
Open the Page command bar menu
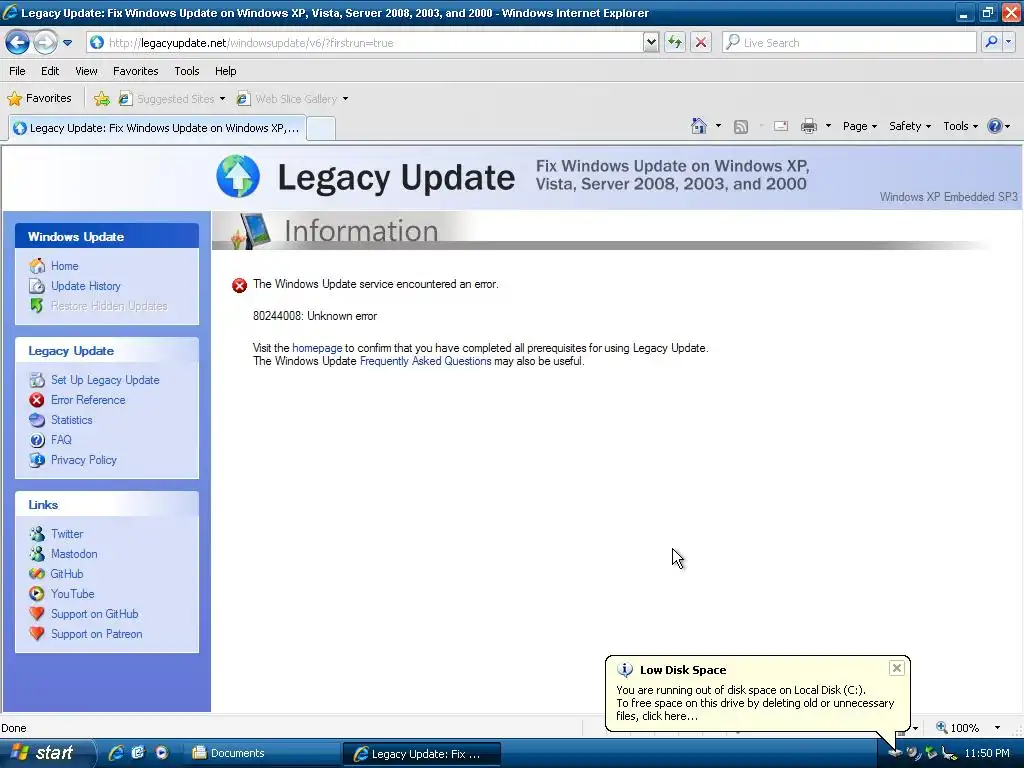point(859,126)
